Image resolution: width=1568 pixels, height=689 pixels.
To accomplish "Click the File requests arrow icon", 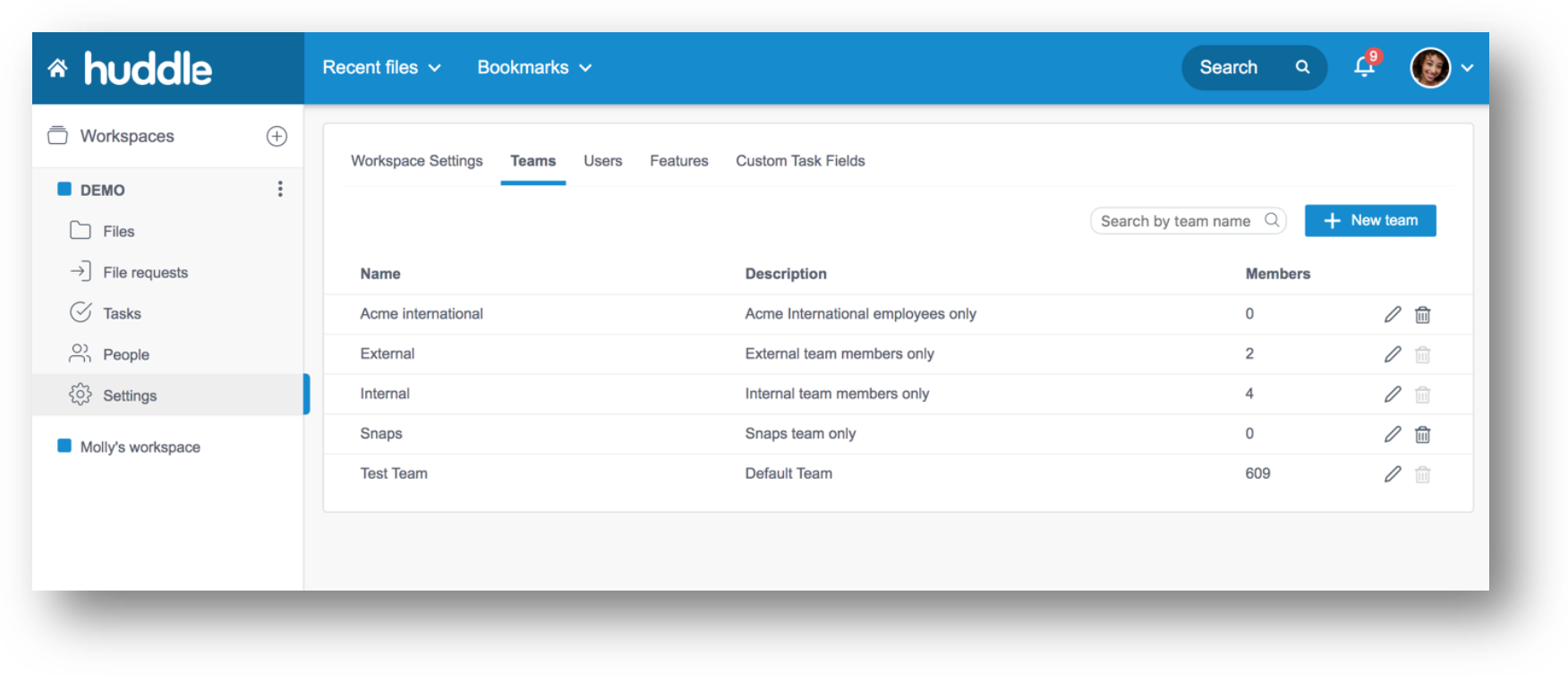I will 81,271.
